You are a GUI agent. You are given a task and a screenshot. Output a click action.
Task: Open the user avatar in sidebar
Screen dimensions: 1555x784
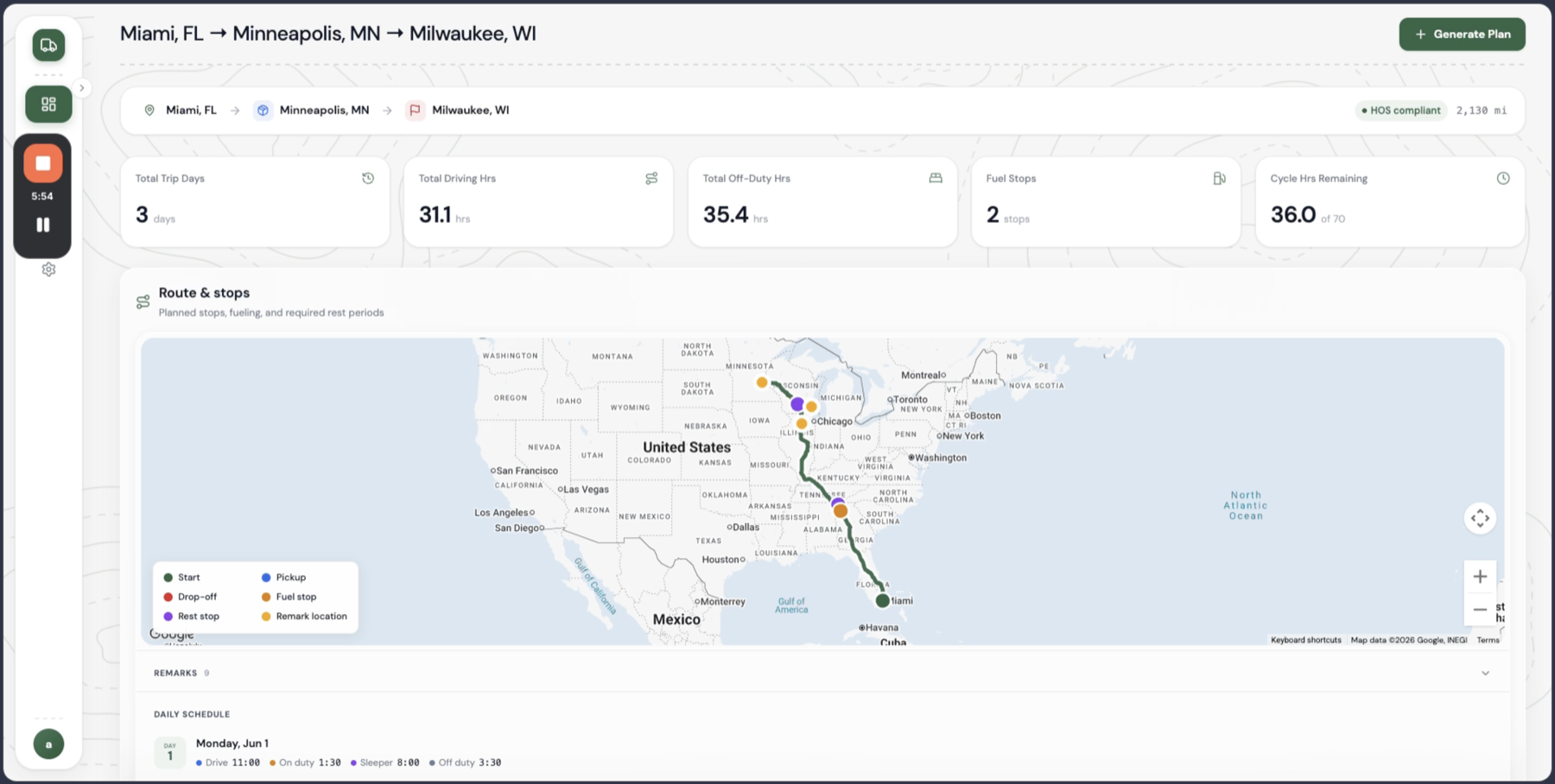point(48,743)
